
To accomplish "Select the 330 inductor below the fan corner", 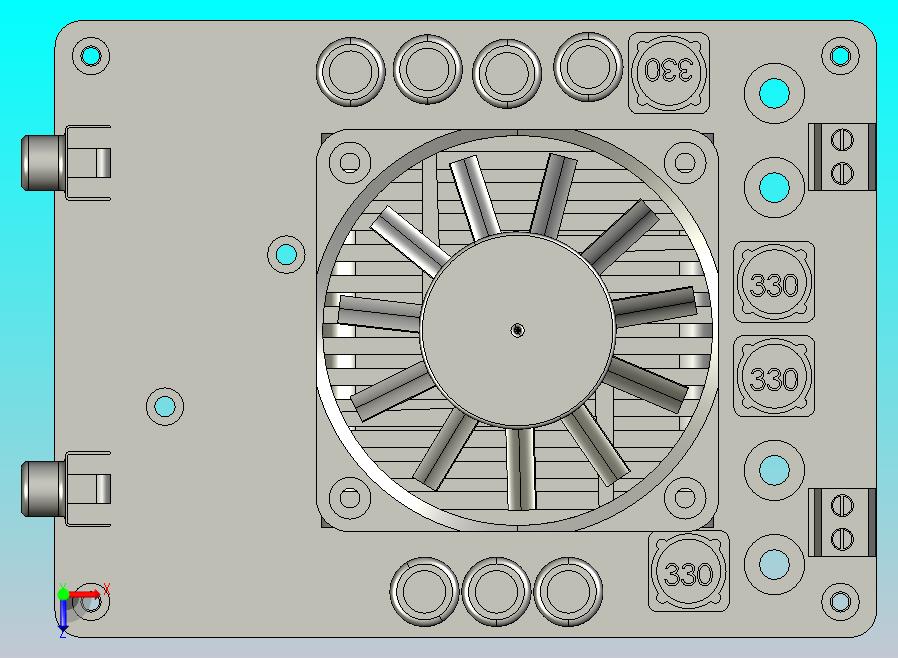I will point(688,572).
